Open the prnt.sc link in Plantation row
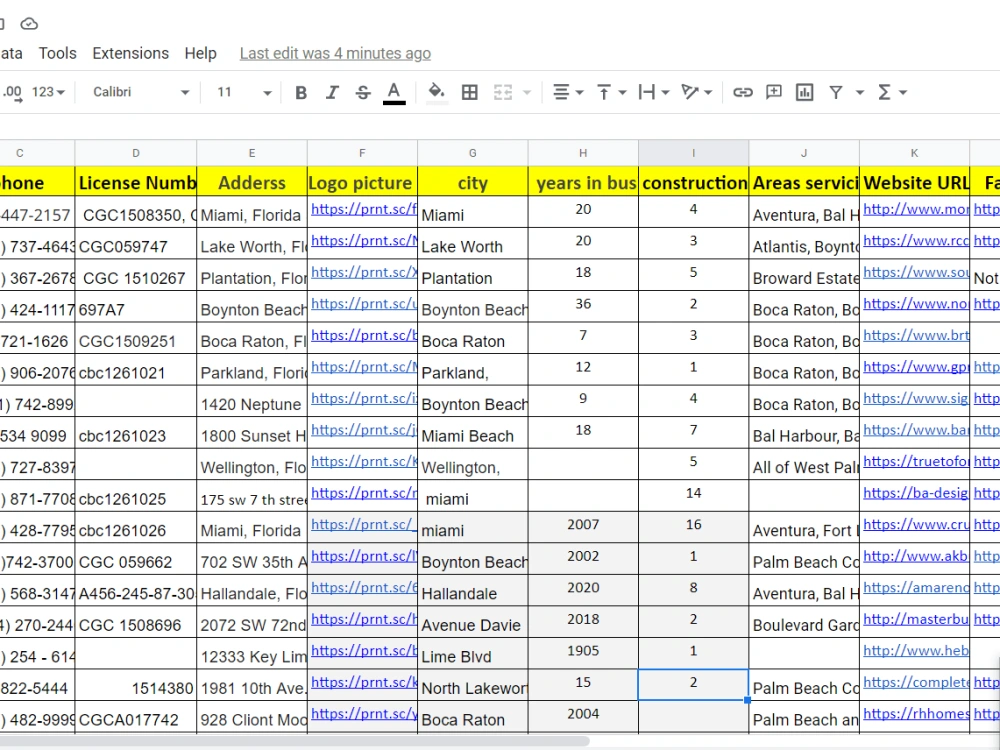Image resolution: width=1000 pixels, height=750 pixels. pos(364,272)
